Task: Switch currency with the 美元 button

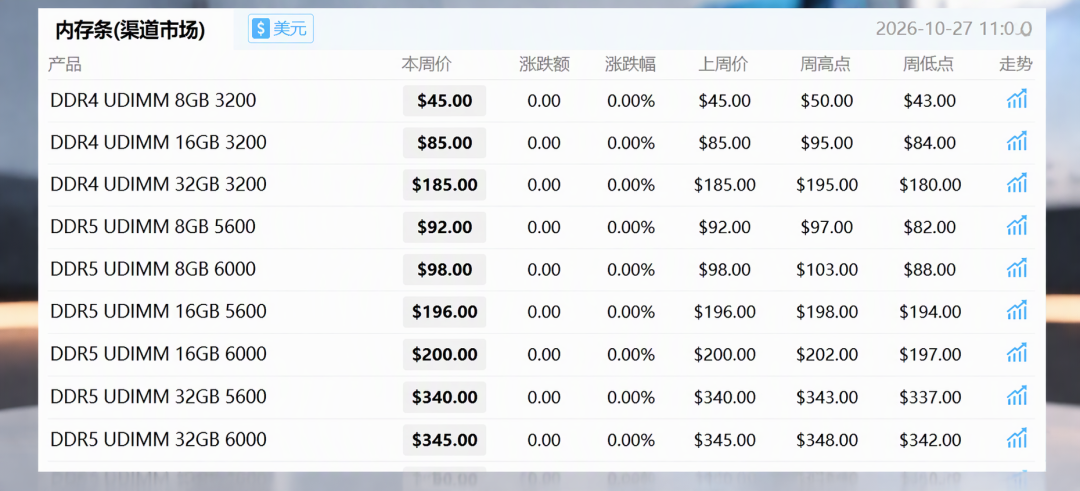Action: click(281, 28)
